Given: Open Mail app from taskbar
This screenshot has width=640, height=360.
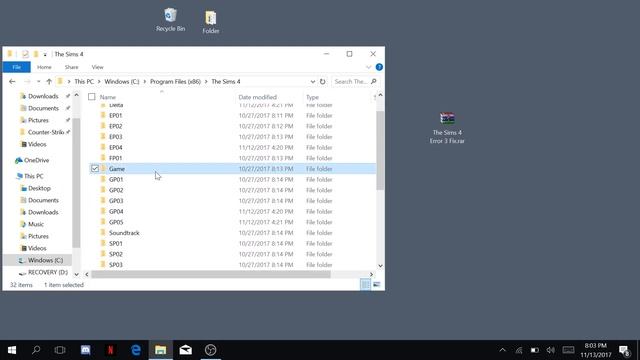Looking at the screenshot, I should (185, 350).
